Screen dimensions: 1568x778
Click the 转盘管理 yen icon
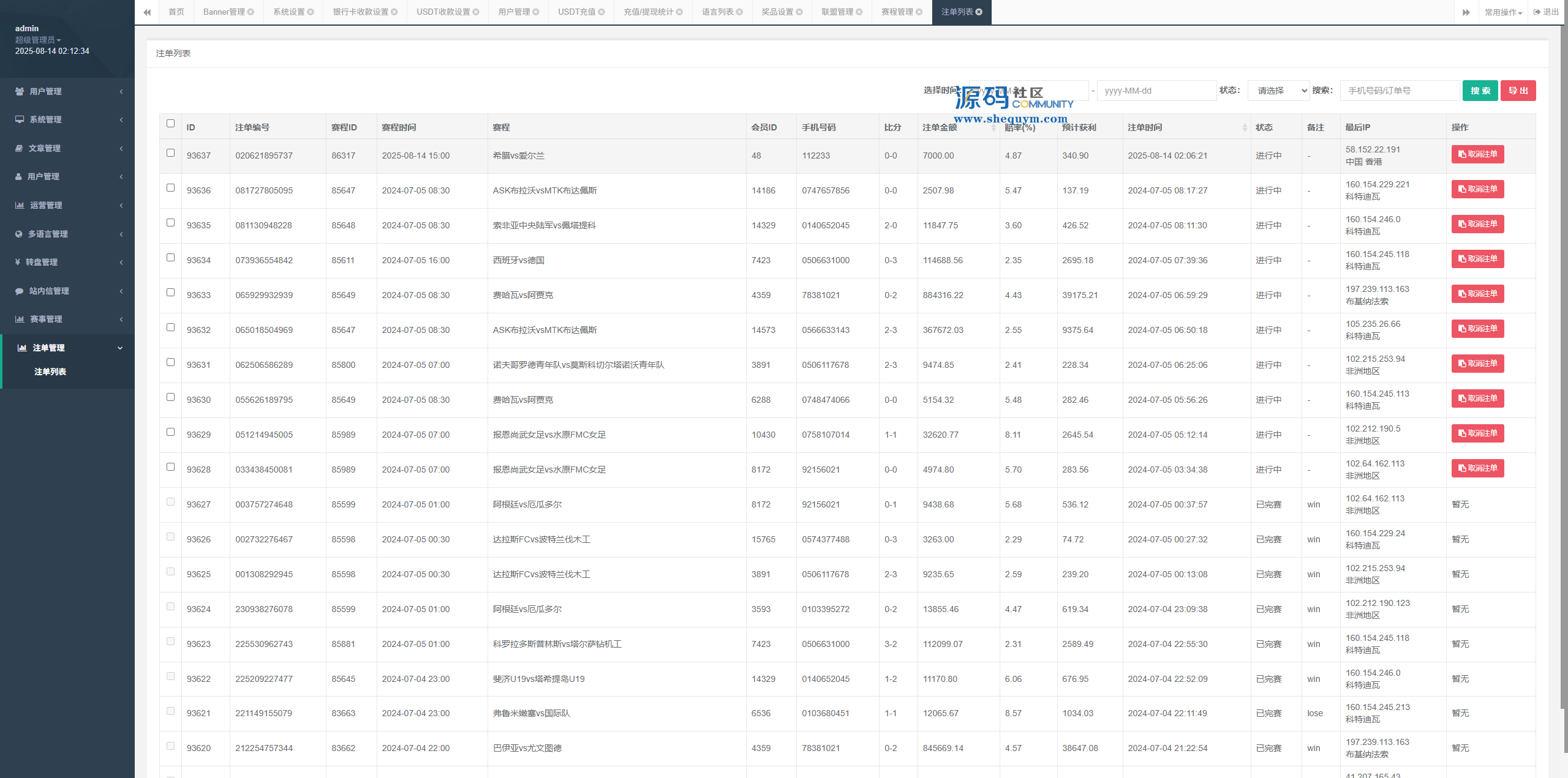(18, 262)
